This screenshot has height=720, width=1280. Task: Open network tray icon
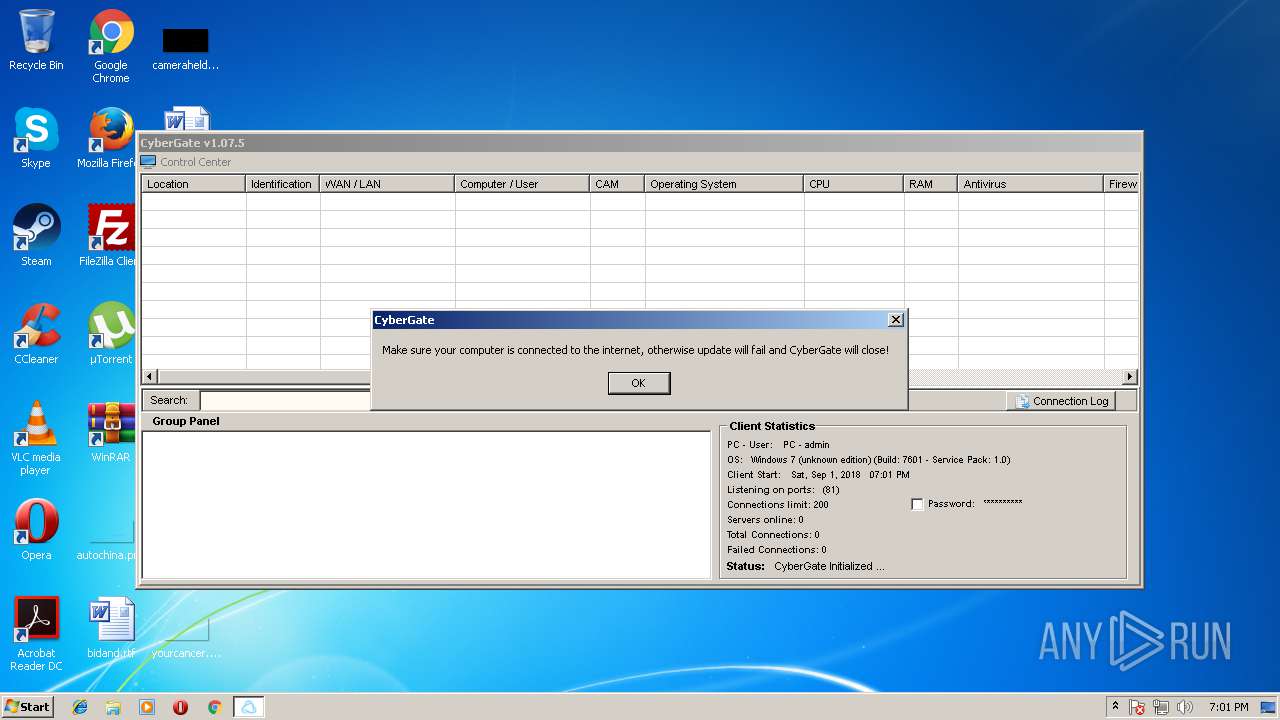(x=1161, y=707)
